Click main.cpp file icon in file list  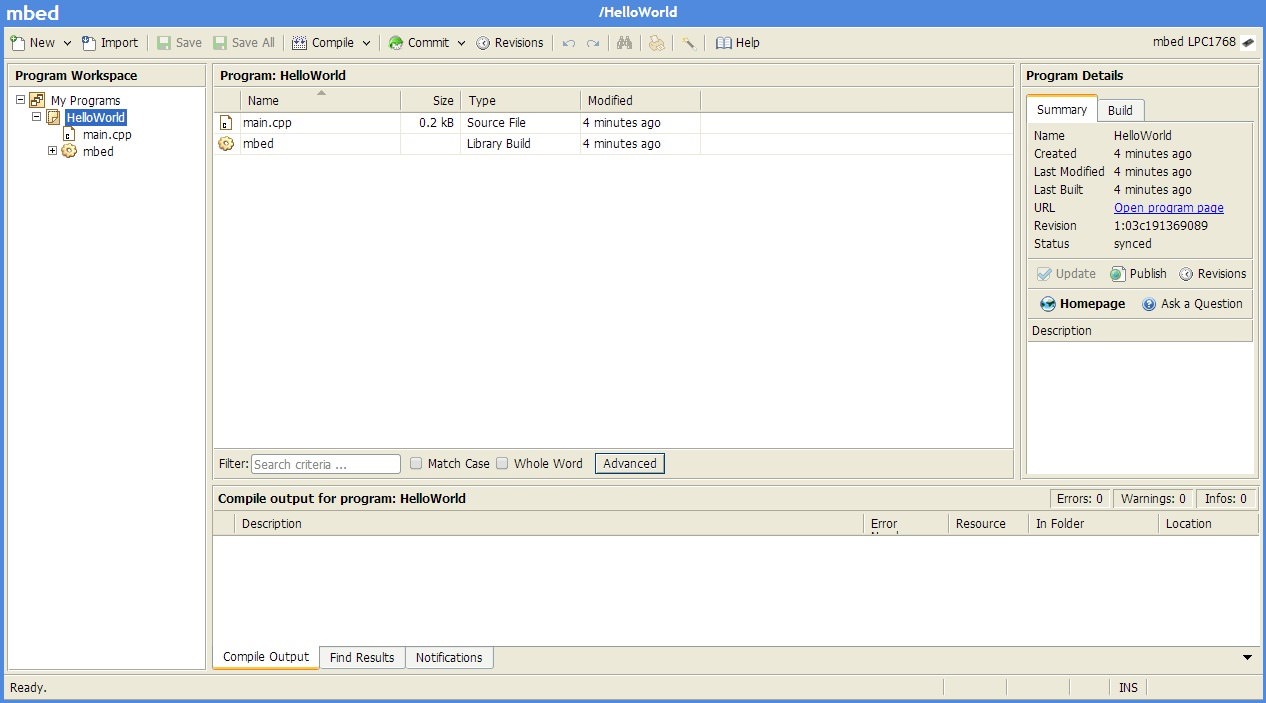(x=226, y=123)
